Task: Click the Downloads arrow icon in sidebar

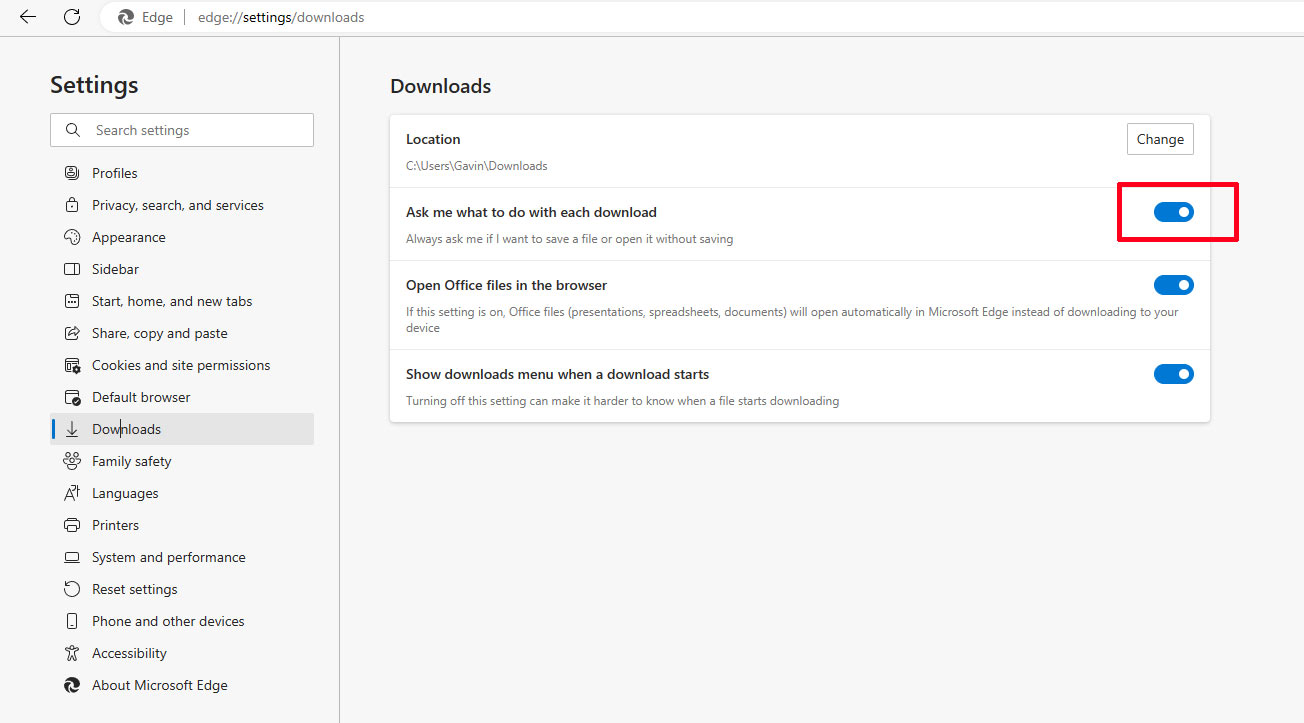Action: pos(72,429)
